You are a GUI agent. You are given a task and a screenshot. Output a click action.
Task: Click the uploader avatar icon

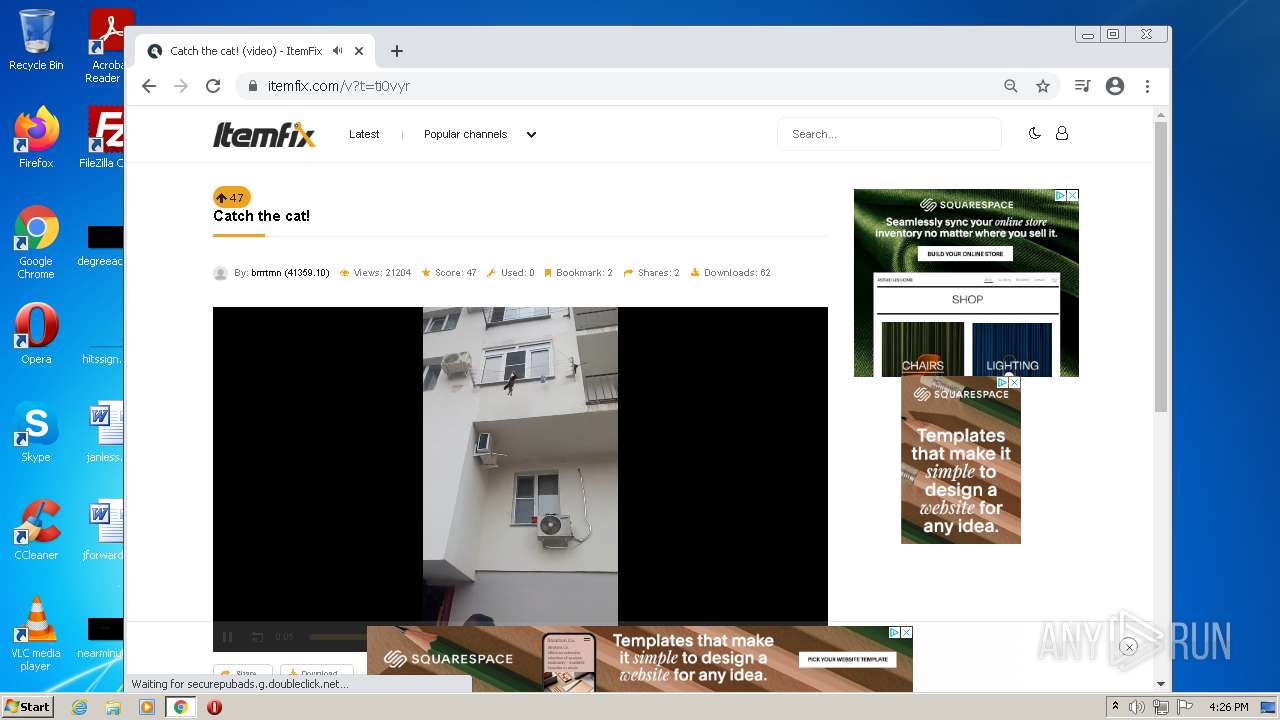tap(221, 273)
